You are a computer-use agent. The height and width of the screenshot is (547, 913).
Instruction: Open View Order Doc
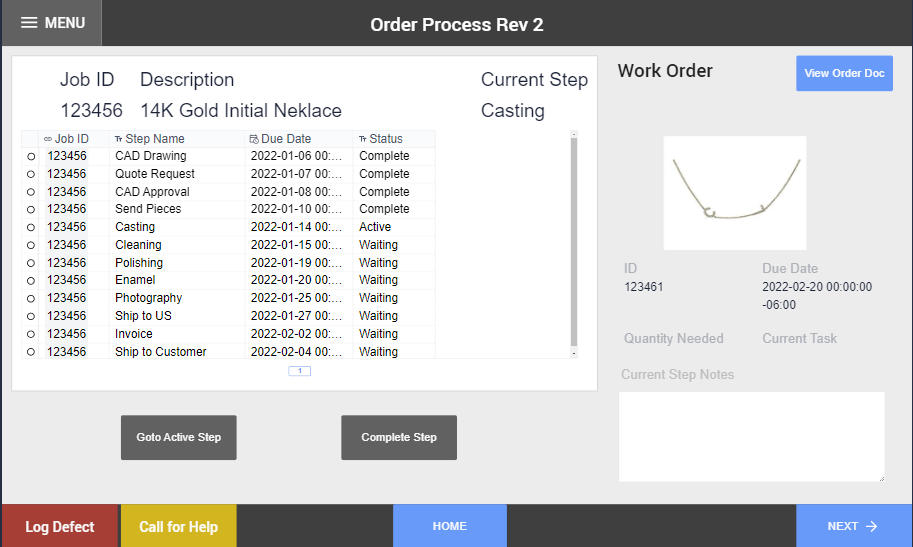point(844,74)
